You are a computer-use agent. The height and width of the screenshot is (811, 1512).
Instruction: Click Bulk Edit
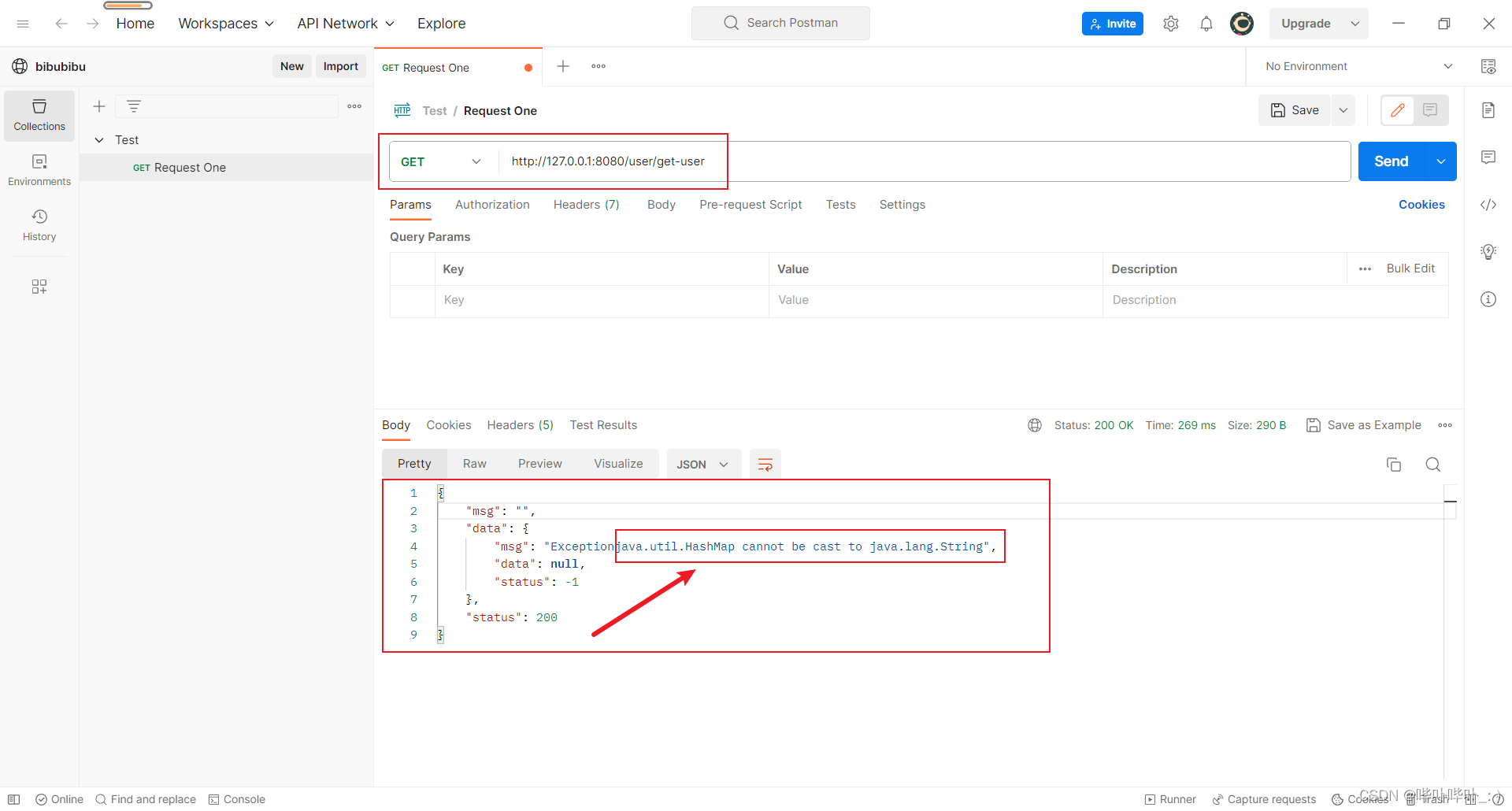1410,268
